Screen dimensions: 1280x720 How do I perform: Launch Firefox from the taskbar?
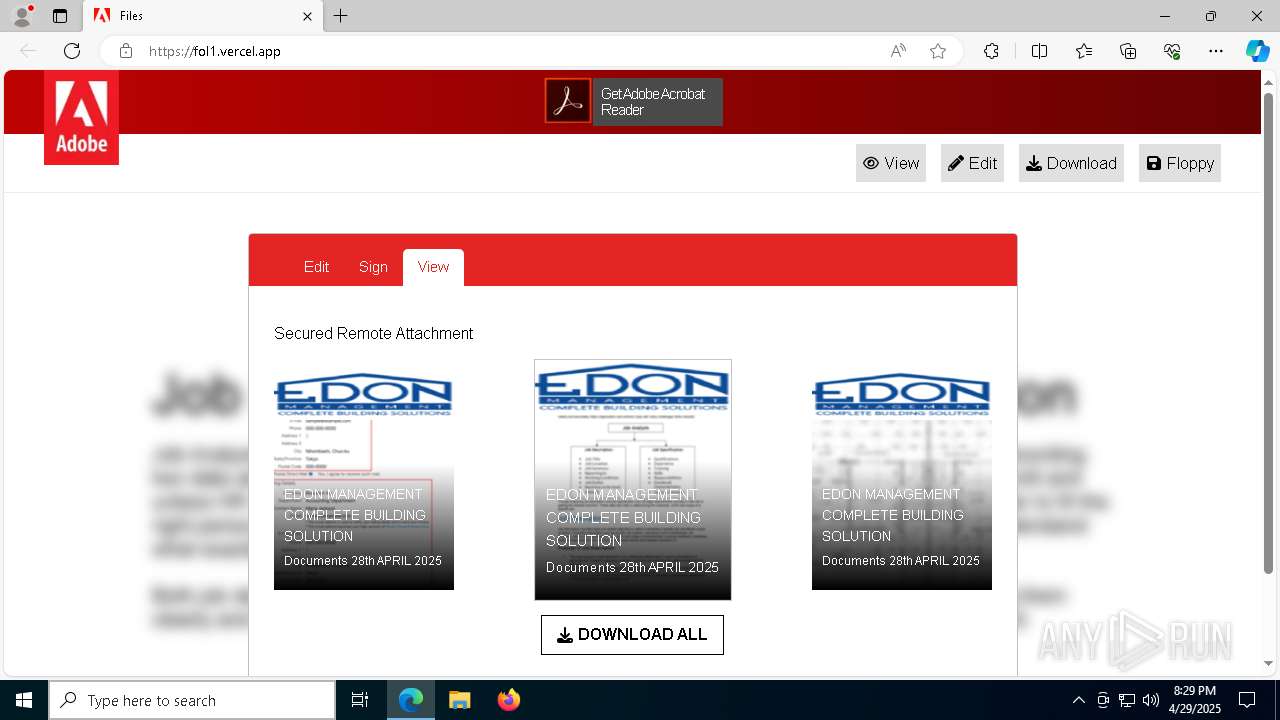pyautogui.click(x=509, y=700)
